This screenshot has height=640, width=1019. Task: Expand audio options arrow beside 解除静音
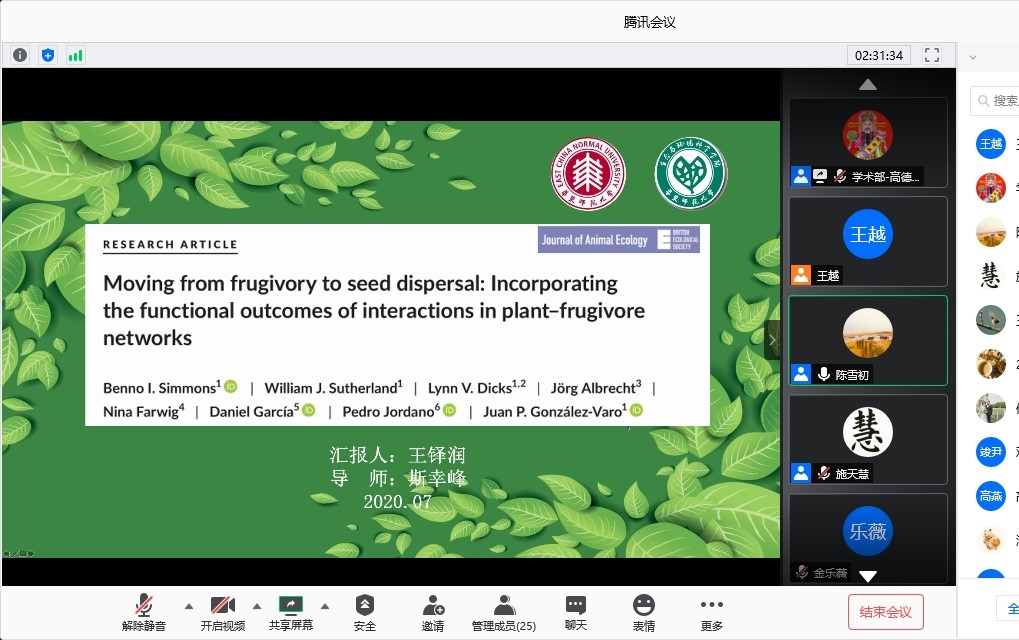[x=188, y=605]
